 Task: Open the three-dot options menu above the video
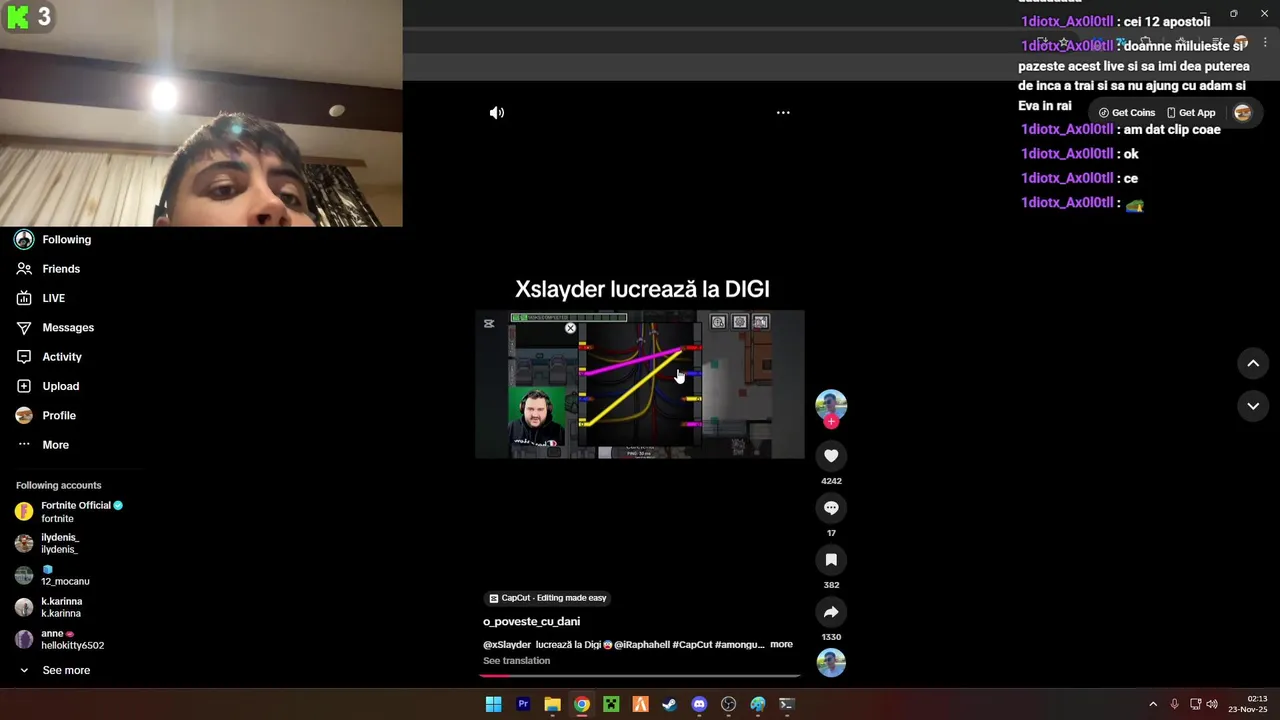click(x=783, y=113)
